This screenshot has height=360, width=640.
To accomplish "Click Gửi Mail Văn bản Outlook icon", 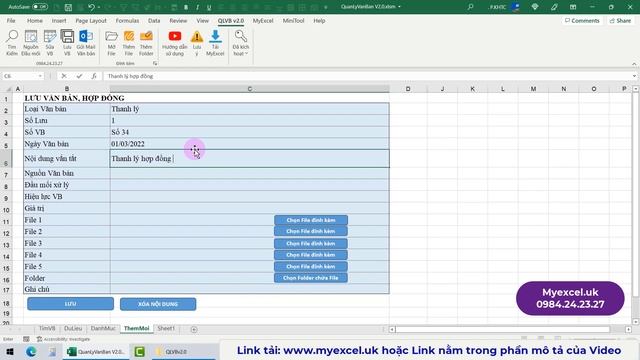I will 86,42.
